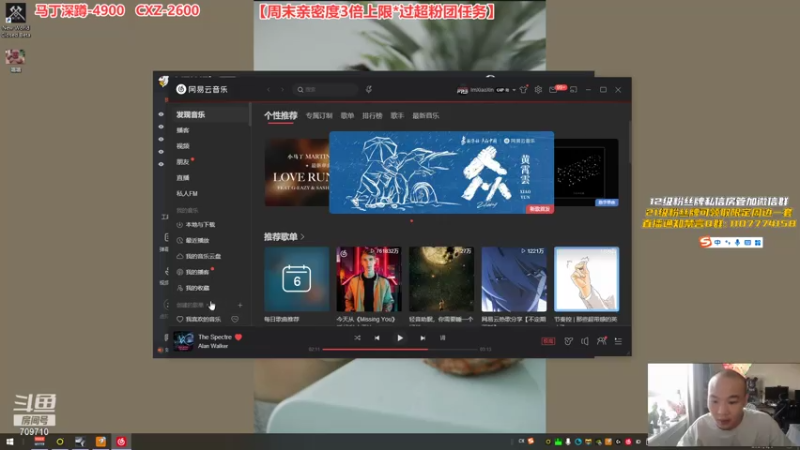The image size is (800, 450).
Task: Open the play queue list icon
Action: (618, 341)
